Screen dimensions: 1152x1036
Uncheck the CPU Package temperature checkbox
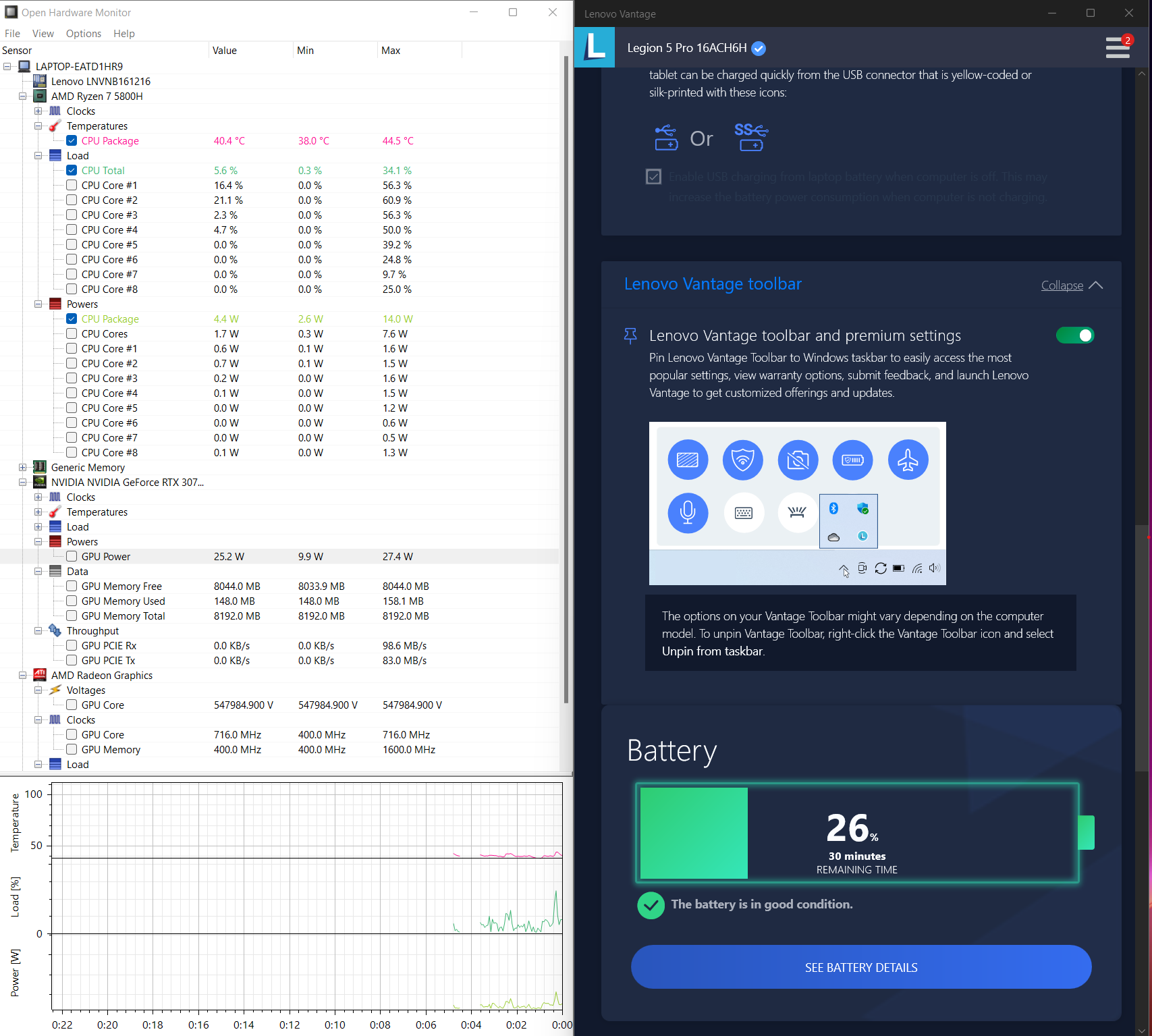click(x=72, y=140)
